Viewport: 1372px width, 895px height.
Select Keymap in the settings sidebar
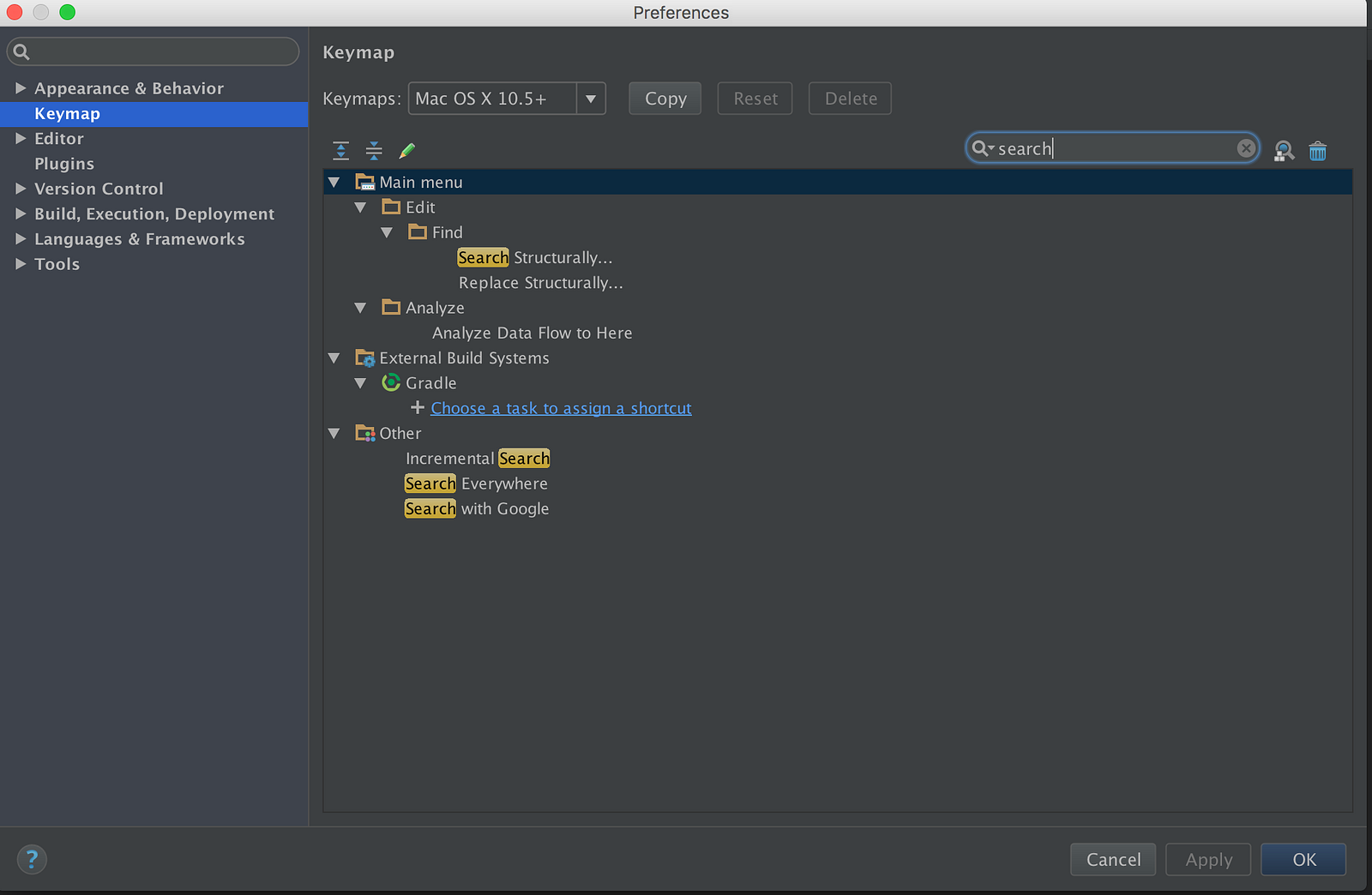tap(67, 114)
